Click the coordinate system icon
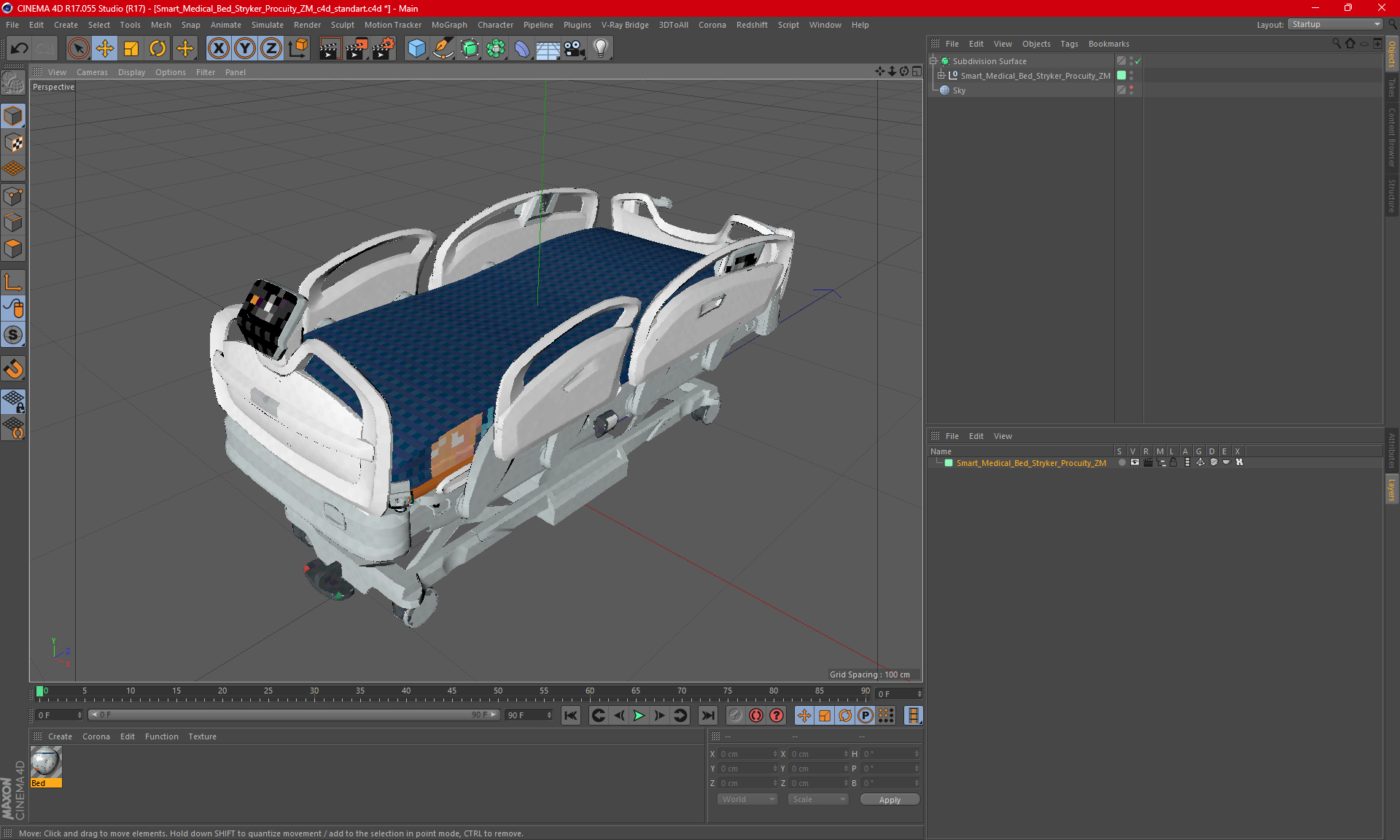This screenshot has width=1400, height=840. click(x=298, y=49)
